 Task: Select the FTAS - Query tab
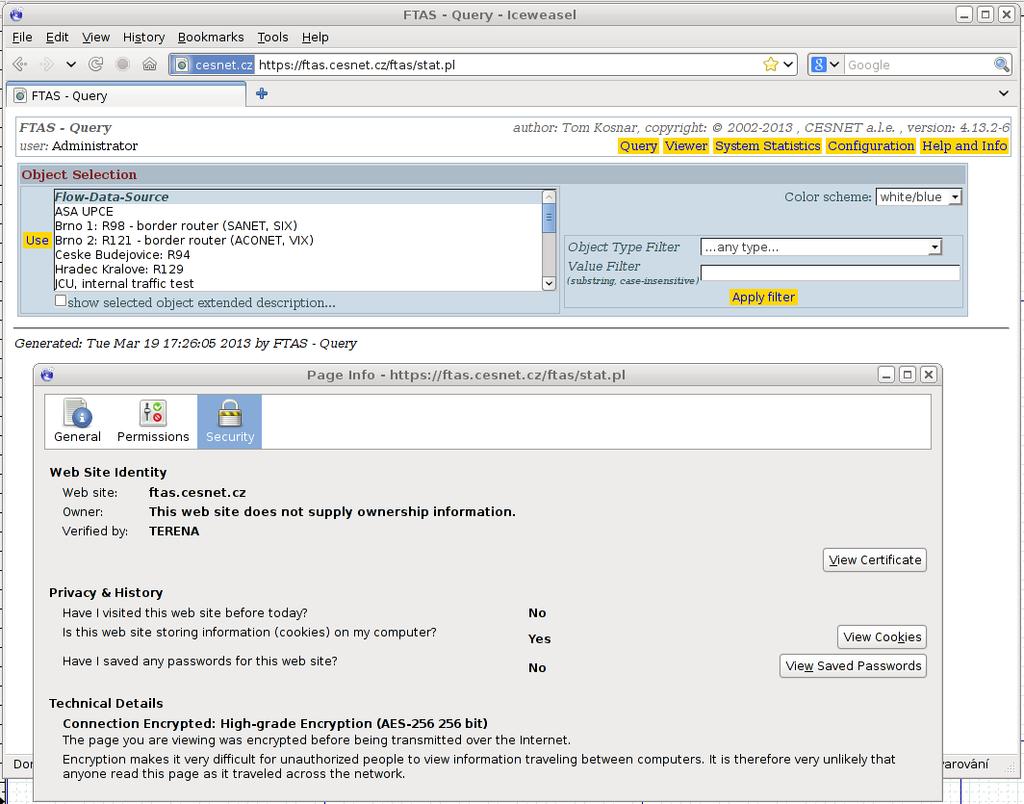click(126, 95)
